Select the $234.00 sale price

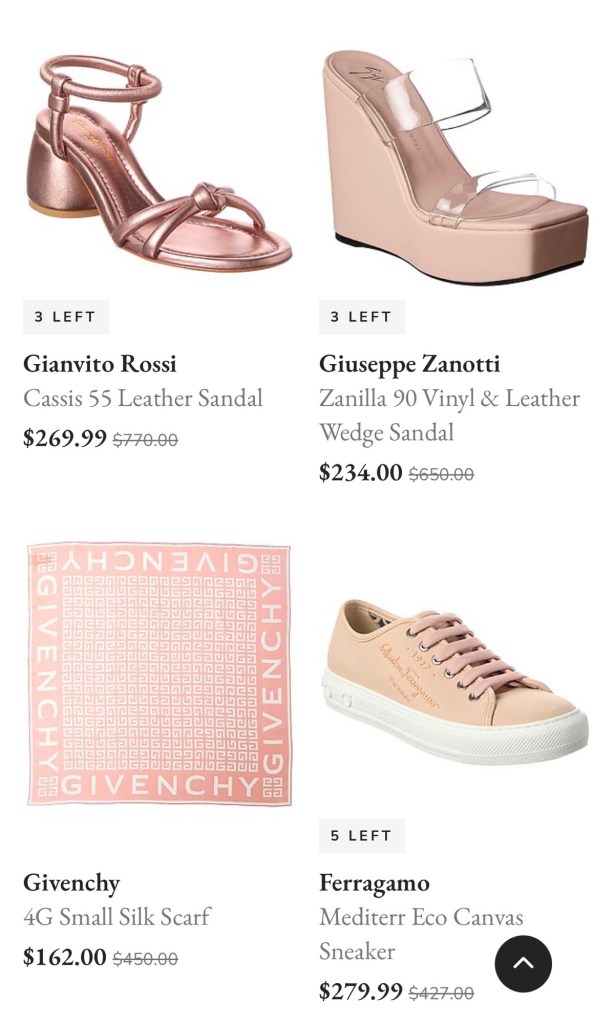pyautogui.click(x=360, y=472)
